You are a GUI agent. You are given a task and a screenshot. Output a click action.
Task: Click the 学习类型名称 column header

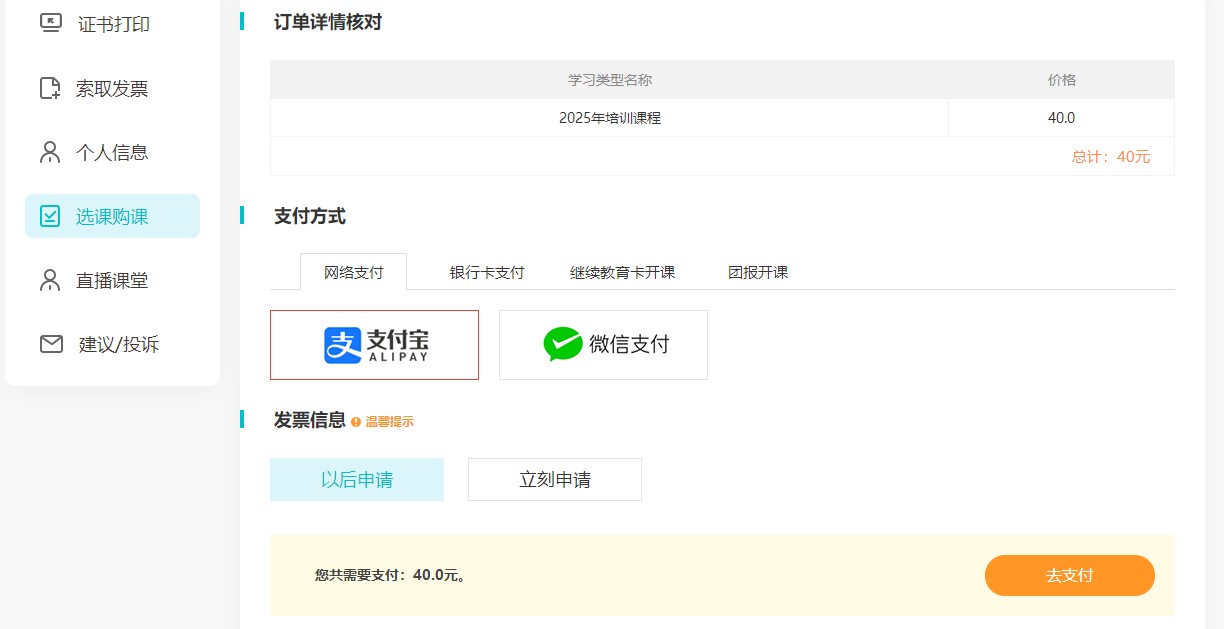tap(609, 80)
